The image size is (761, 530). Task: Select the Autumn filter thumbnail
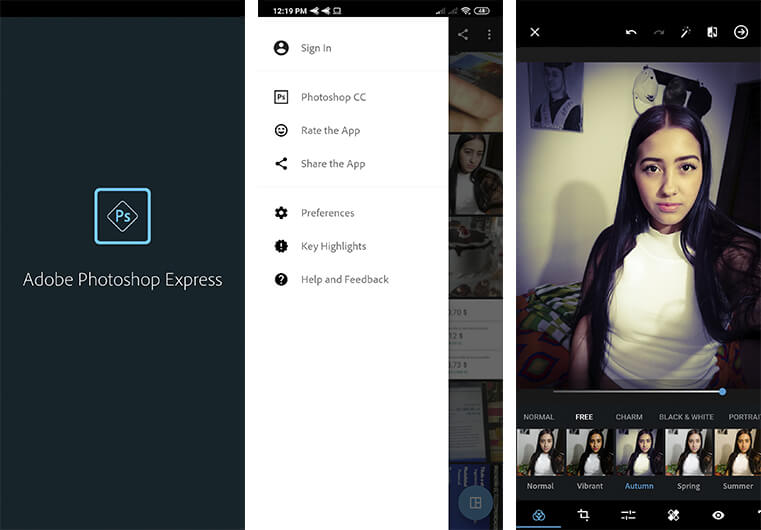[x=639, y=452]
